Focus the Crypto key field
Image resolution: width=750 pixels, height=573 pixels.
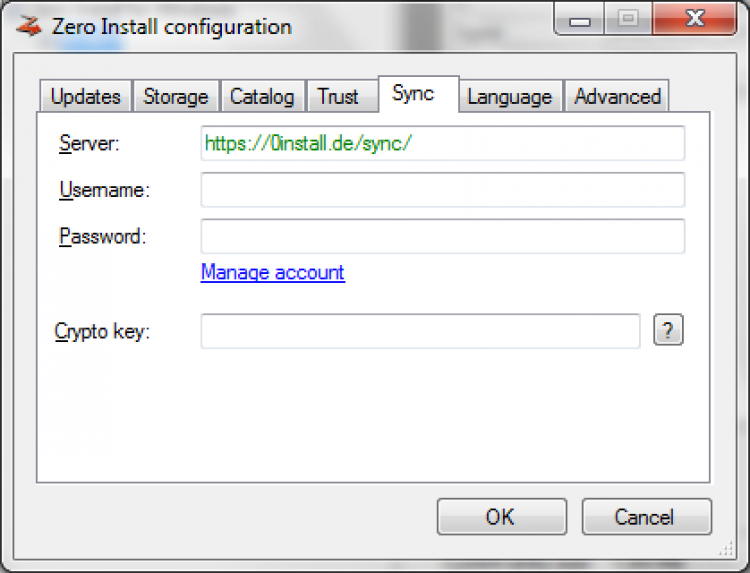pos(420,332)
